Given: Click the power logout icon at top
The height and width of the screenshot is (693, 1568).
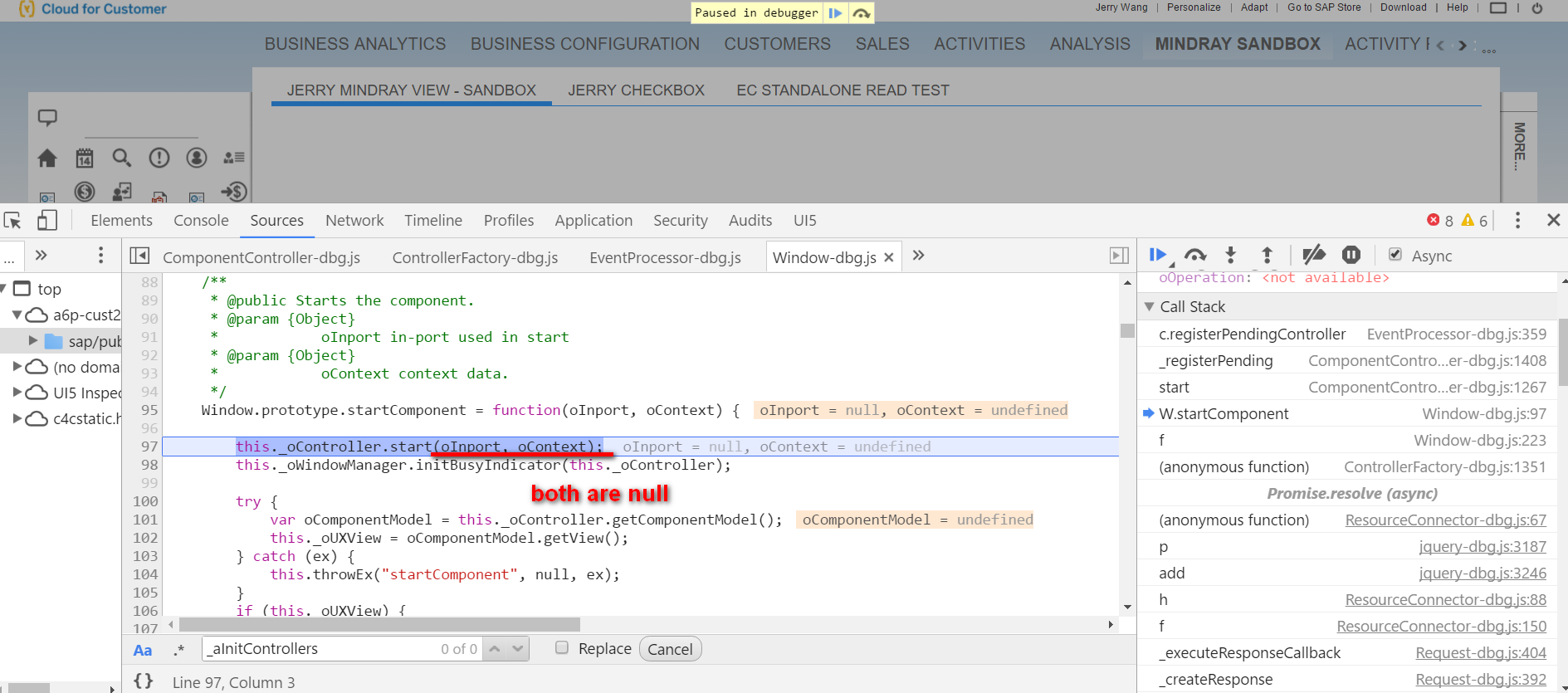Looking at the screenshot, I should [1537, 7].
